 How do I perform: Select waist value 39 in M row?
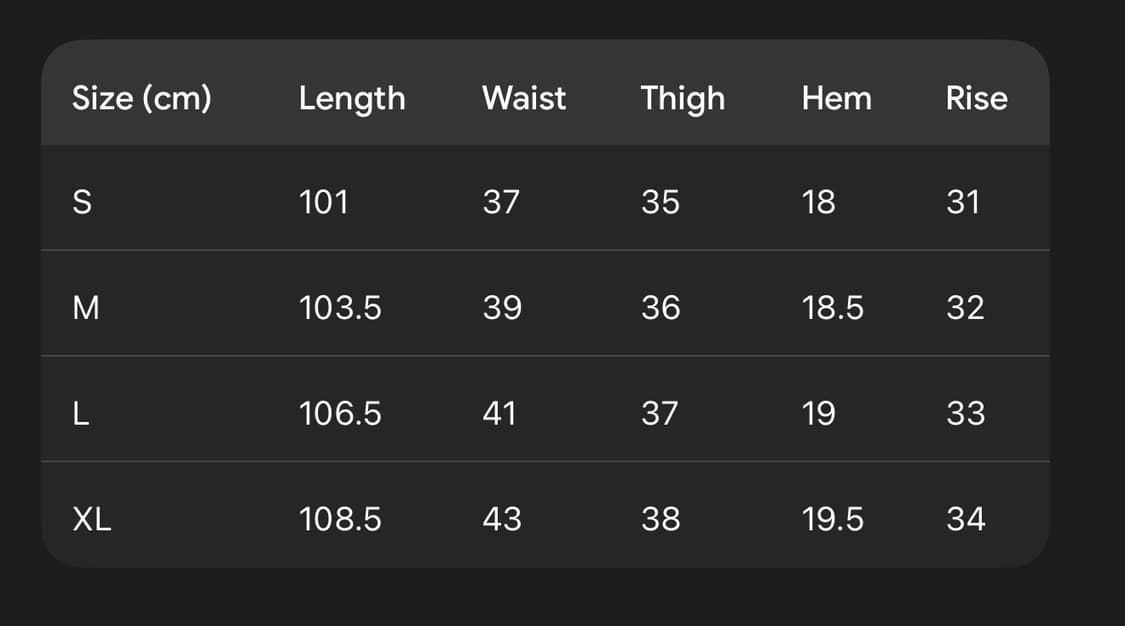502,308
